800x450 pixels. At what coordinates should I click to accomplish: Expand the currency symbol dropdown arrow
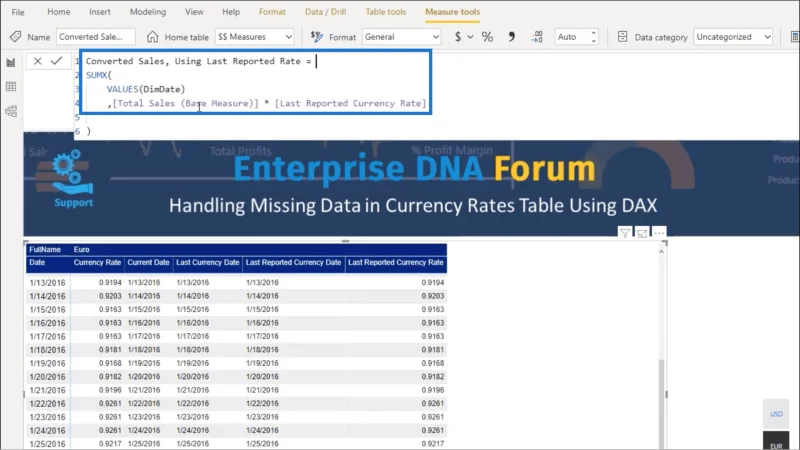pyautogui.click(x=470, y=37)
